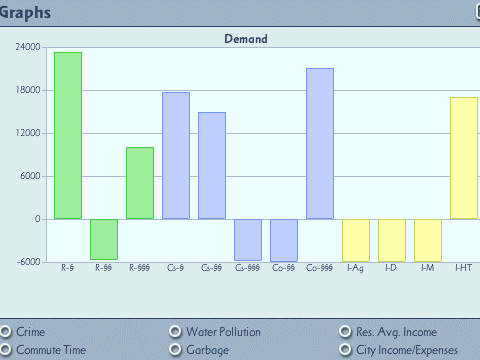Click the yellow I-M demand bar
Viewport: 480px width, 360px height.
(x=428, y=240)
